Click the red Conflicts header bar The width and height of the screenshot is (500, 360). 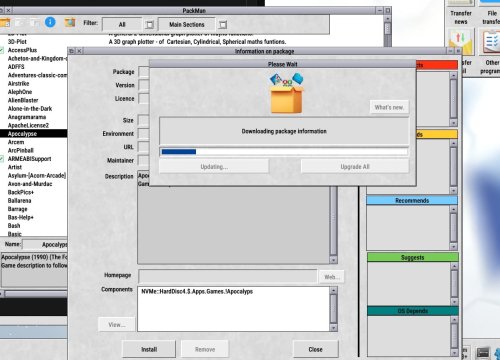tap(437, 65)
